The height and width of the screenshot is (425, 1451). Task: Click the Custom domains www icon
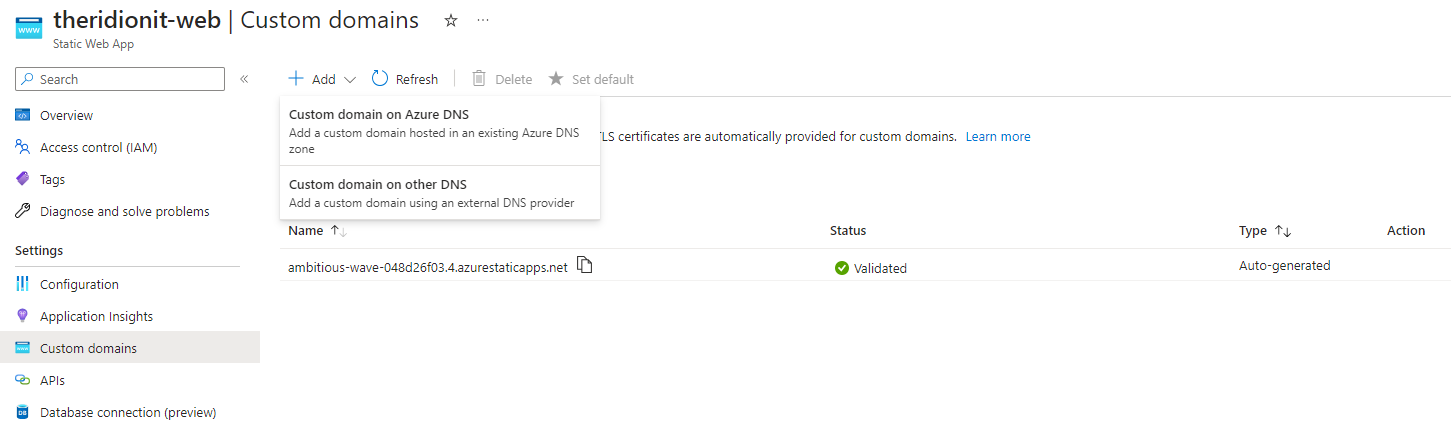pyautogui.click(x=23, y=348)
